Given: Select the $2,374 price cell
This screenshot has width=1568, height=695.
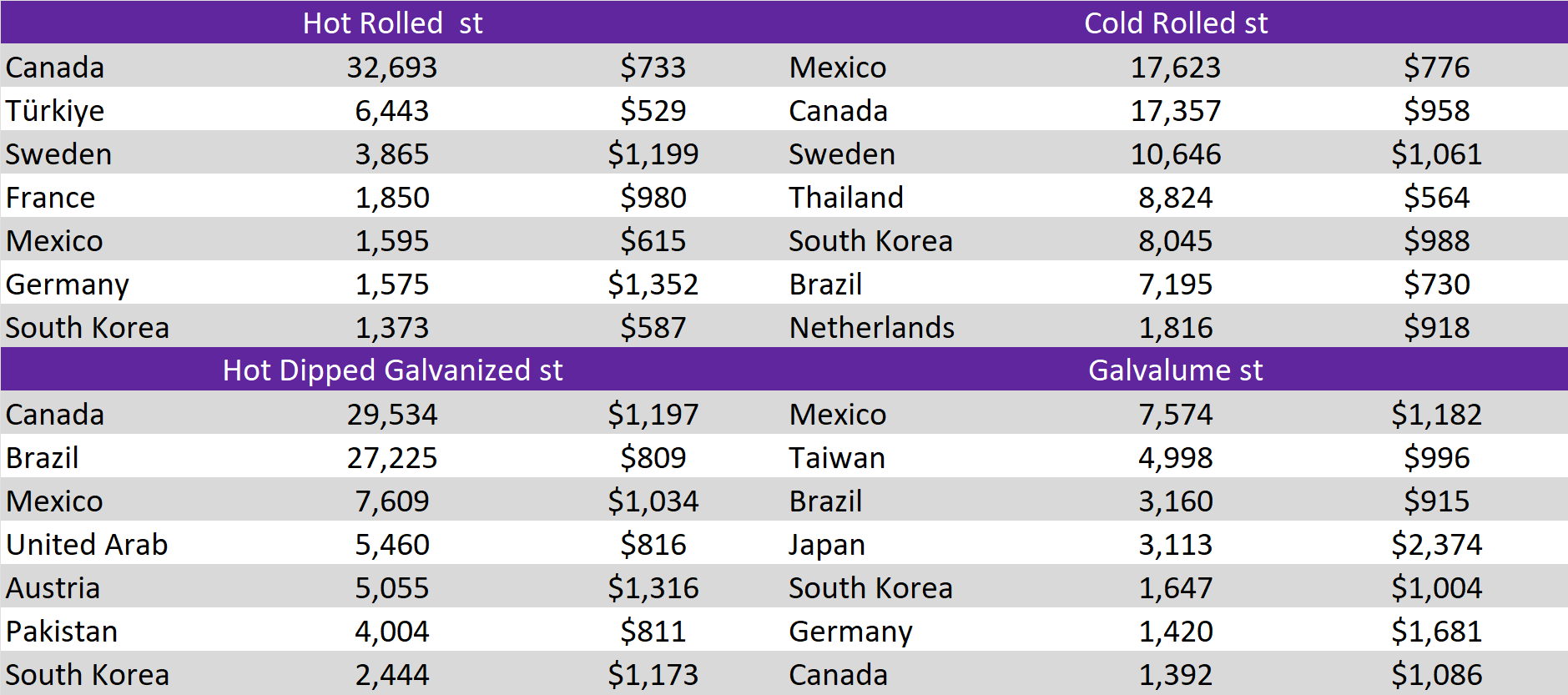Looking at the screenshot, I should click(1436, 544).
